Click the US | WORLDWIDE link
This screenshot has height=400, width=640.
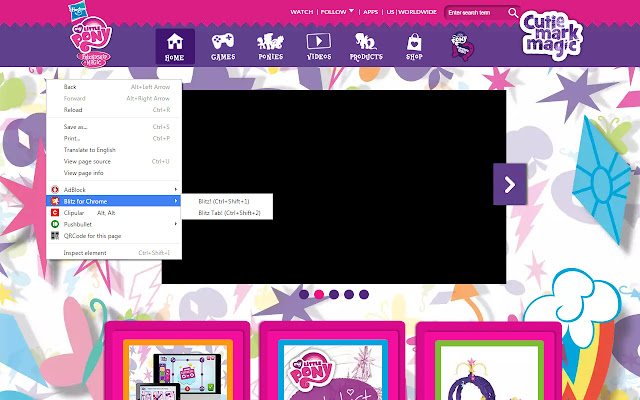point(411,12)
